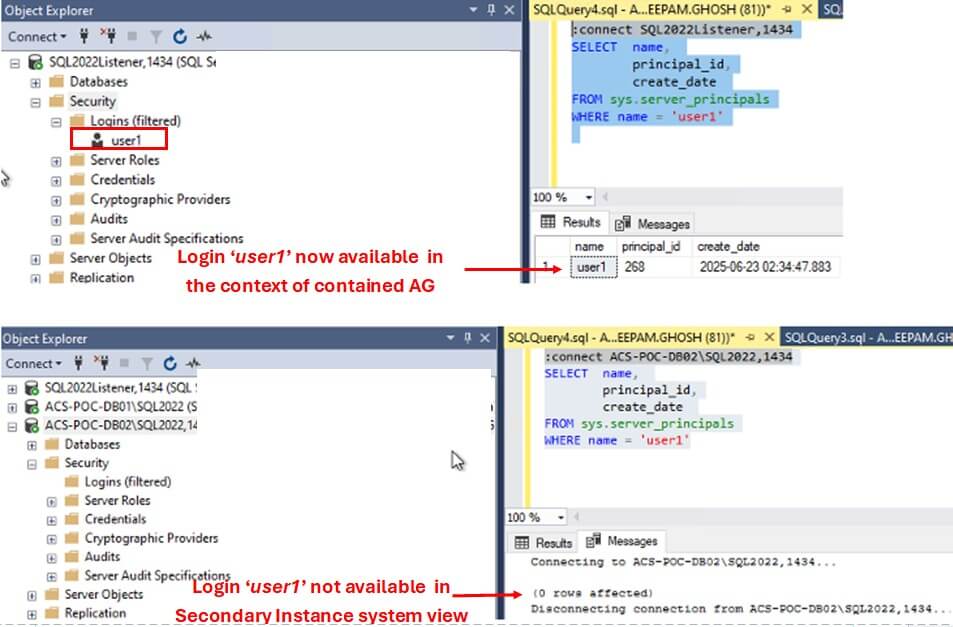The height and width of the screenshot is (627, 953).
Task: Select the user1 login icon
Action: pyautogui.click(x=97, y=140)
